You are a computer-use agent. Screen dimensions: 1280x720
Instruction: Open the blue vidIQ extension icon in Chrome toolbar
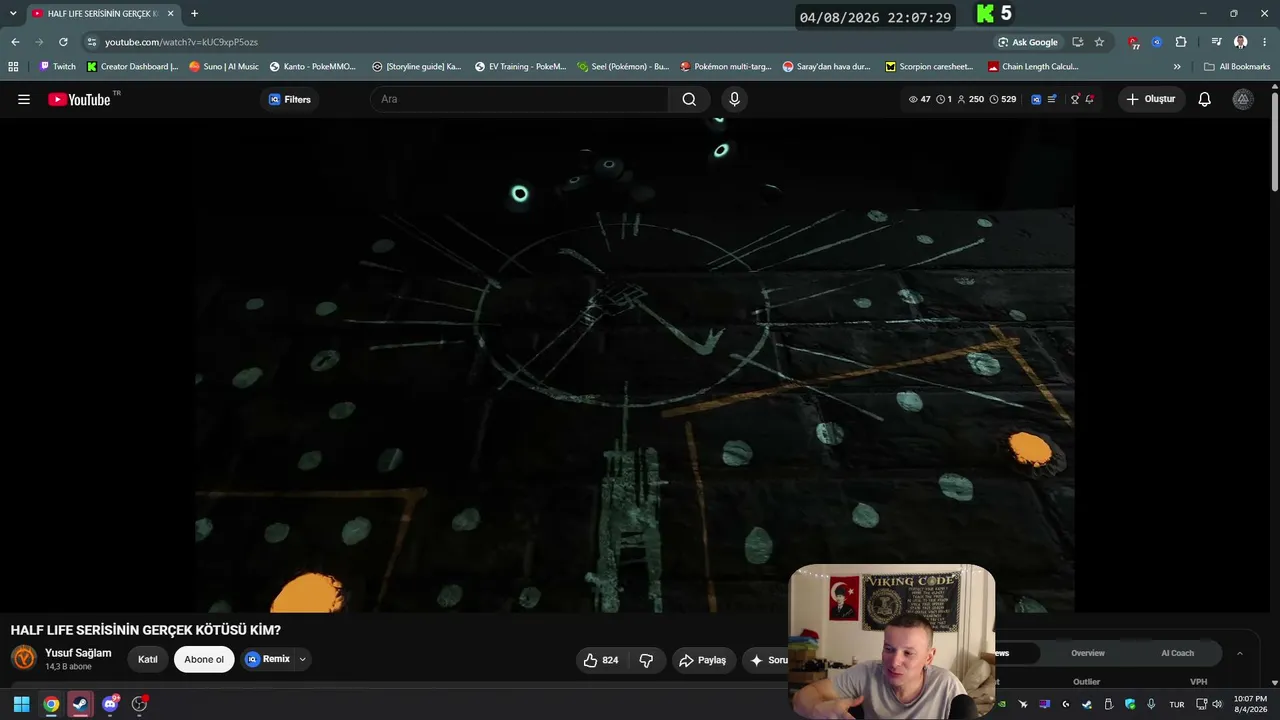pos(1157,42)
